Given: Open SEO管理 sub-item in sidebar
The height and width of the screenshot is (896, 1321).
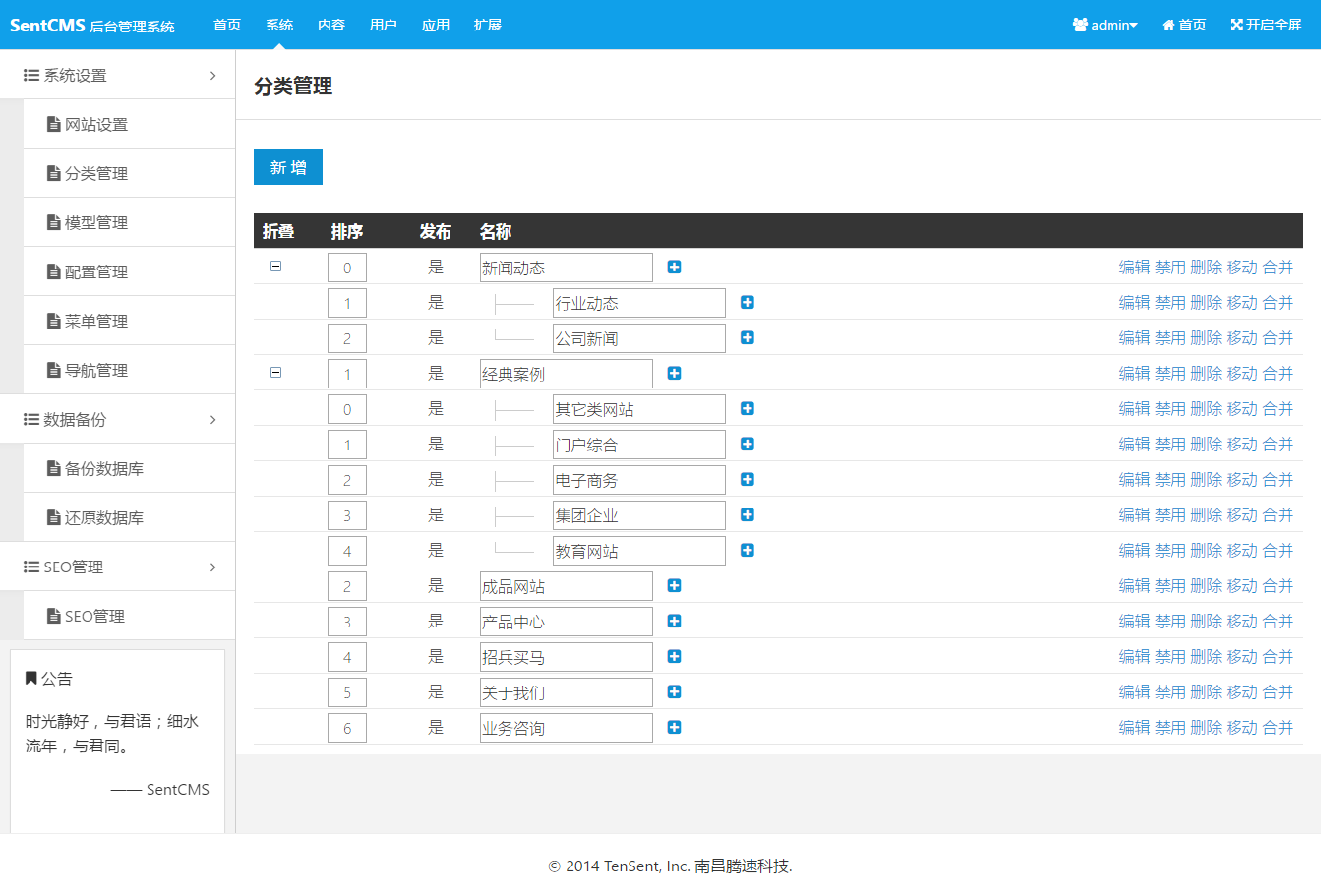Looking at the screenshot, I should click(94, 616).
